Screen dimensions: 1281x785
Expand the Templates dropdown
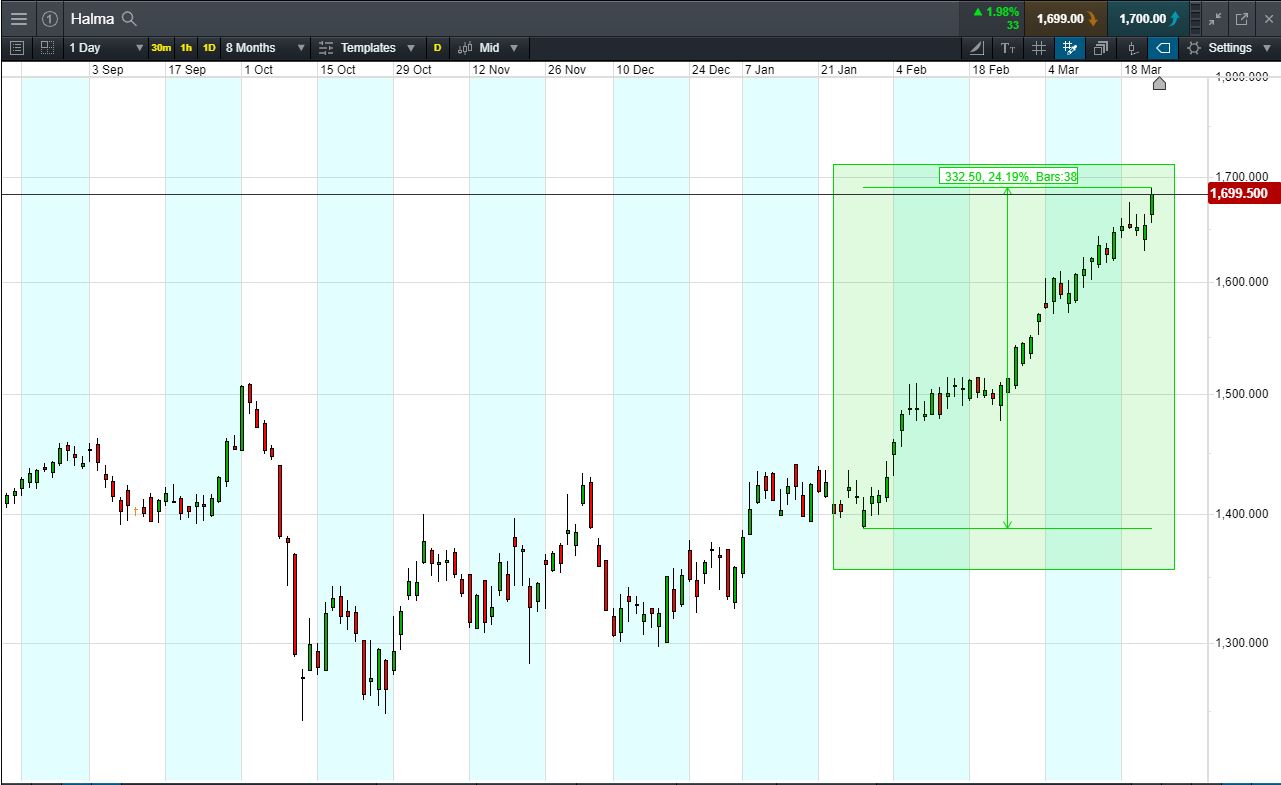pos(368,48)
